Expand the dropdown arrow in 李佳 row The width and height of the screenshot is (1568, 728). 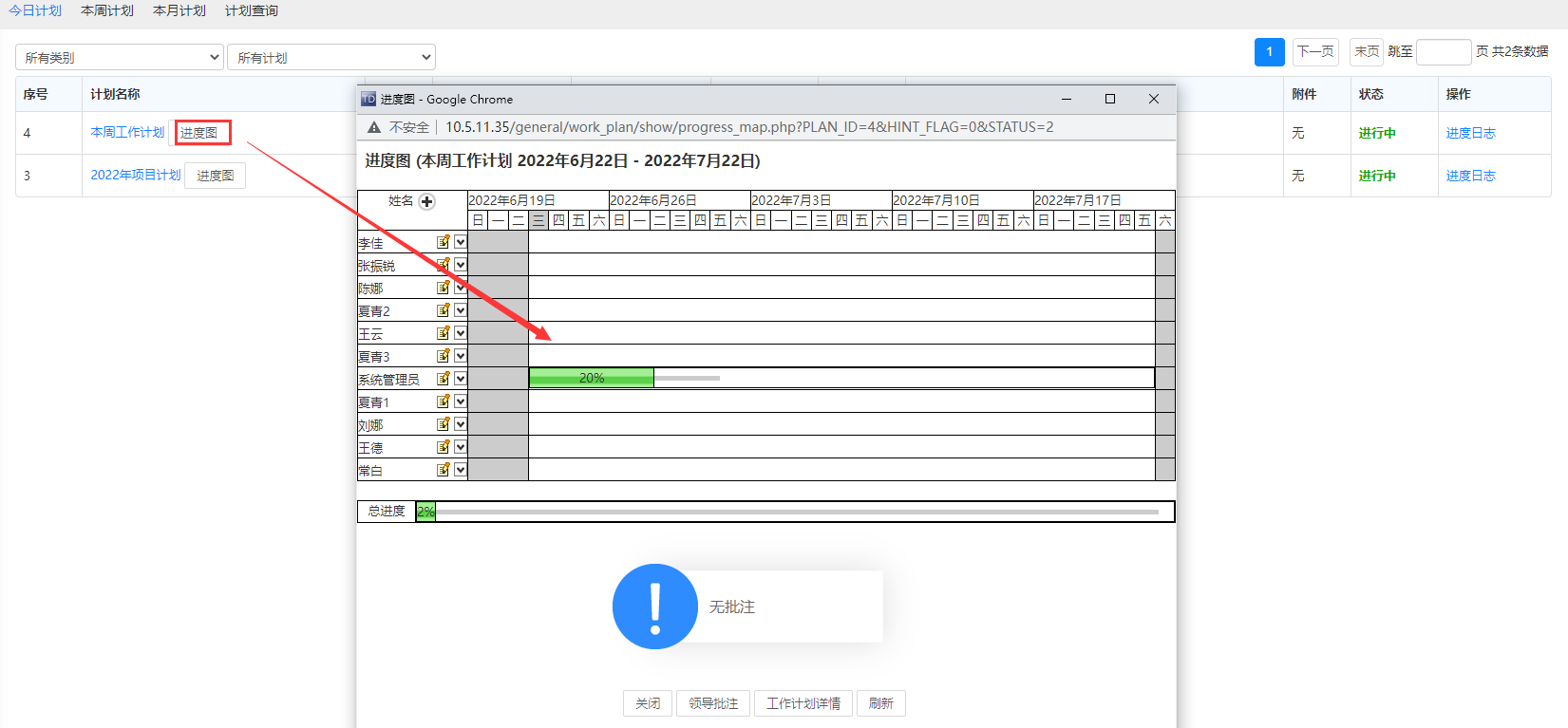(x=461, y=242)
